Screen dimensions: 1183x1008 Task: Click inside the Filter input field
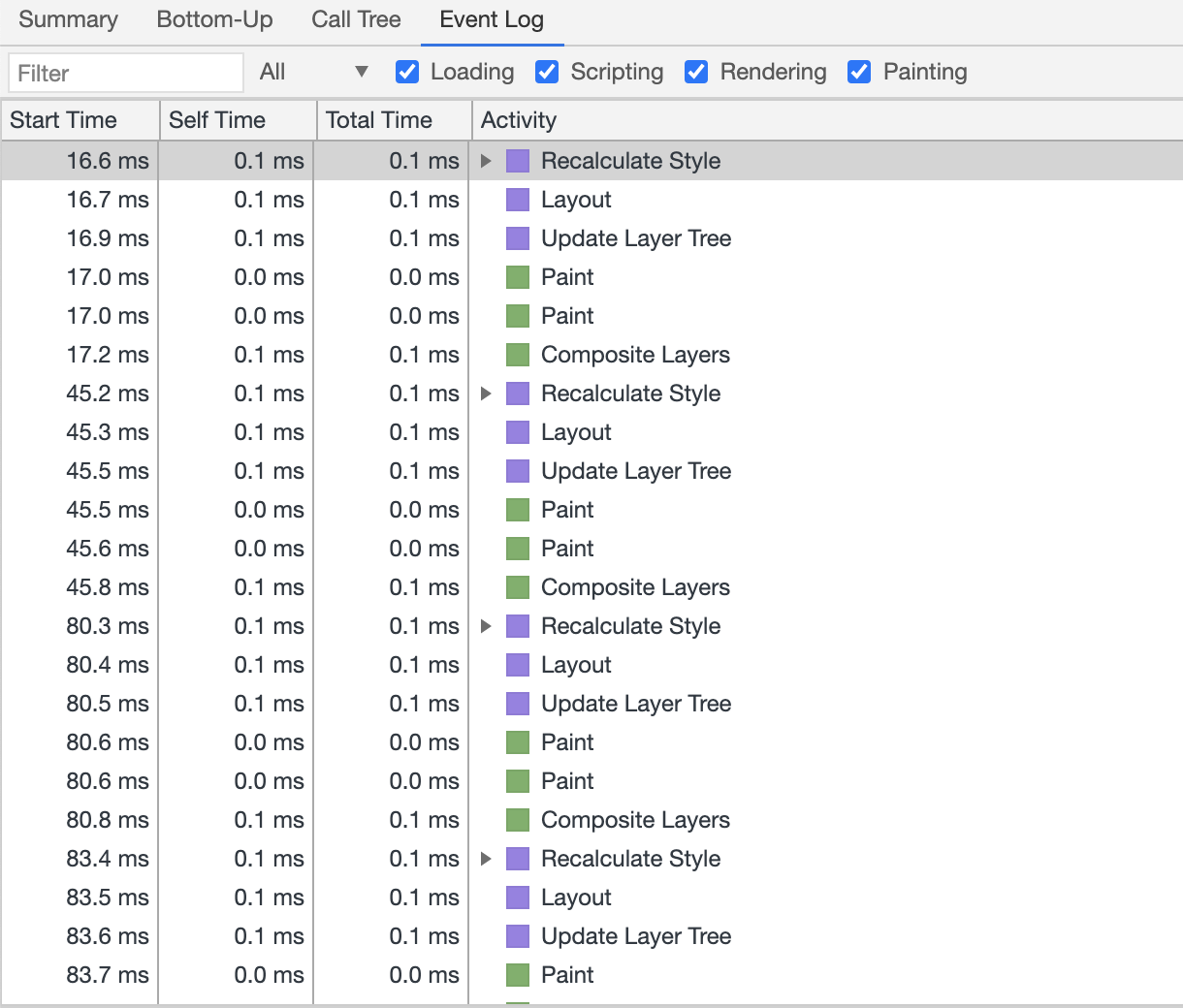[125, 72]
